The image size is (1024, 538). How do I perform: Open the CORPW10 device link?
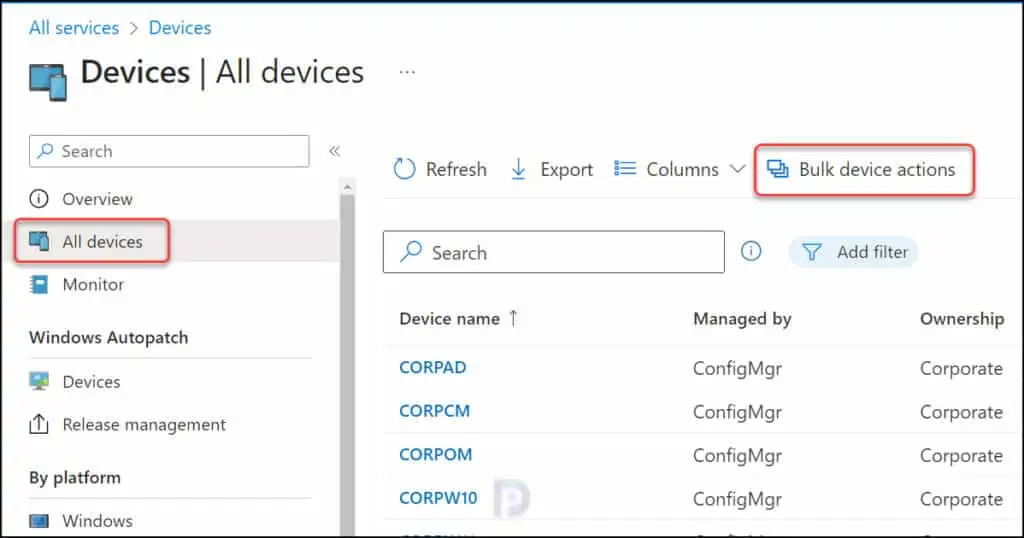click(438, 498)
